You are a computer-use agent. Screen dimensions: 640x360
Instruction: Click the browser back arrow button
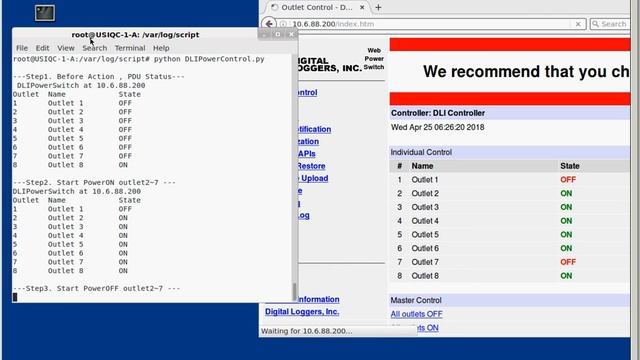(x=269, y=24)
